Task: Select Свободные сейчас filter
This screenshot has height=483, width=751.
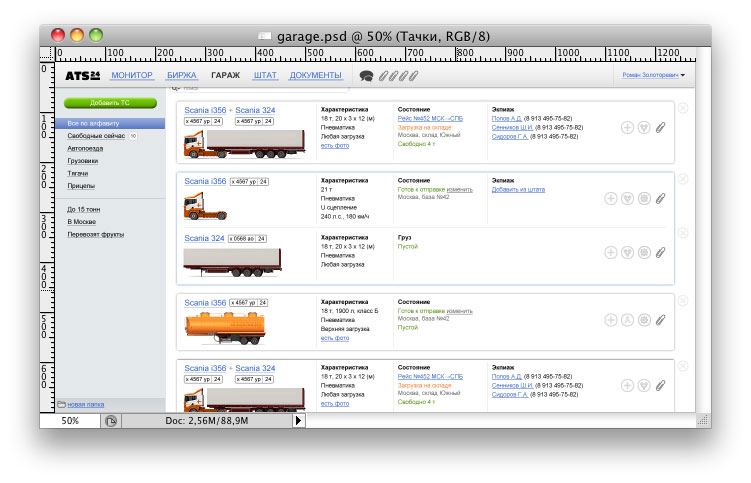Action: click(96, 136)
